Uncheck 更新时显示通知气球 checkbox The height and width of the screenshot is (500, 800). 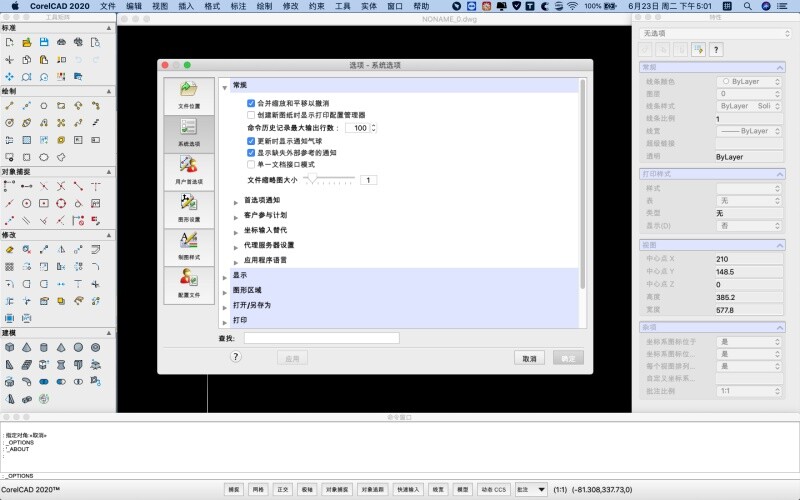(x=251, y=141)
